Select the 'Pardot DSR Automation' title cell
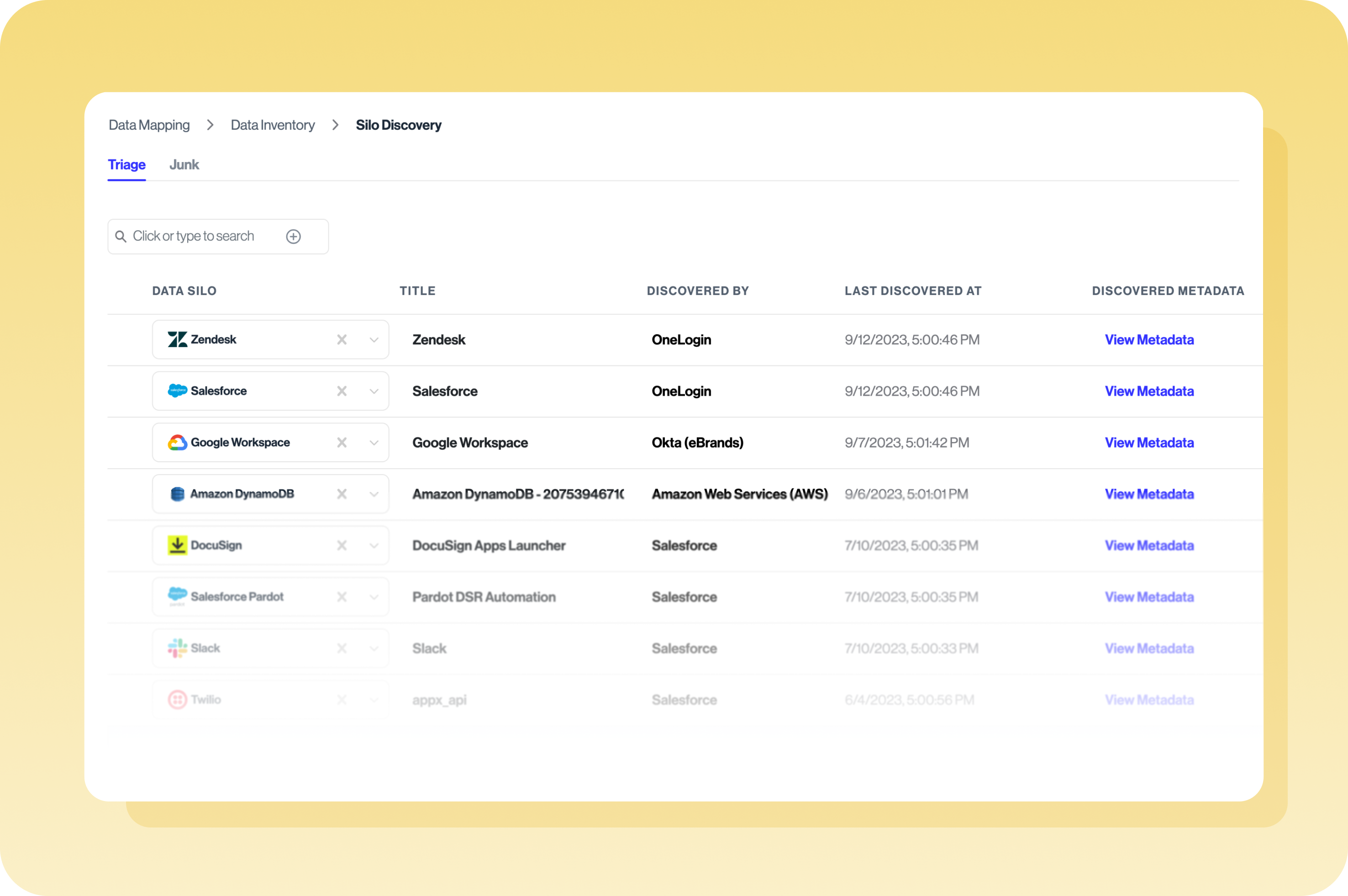The height and width of the screenshot is (896, 1348). click(484, 596)
